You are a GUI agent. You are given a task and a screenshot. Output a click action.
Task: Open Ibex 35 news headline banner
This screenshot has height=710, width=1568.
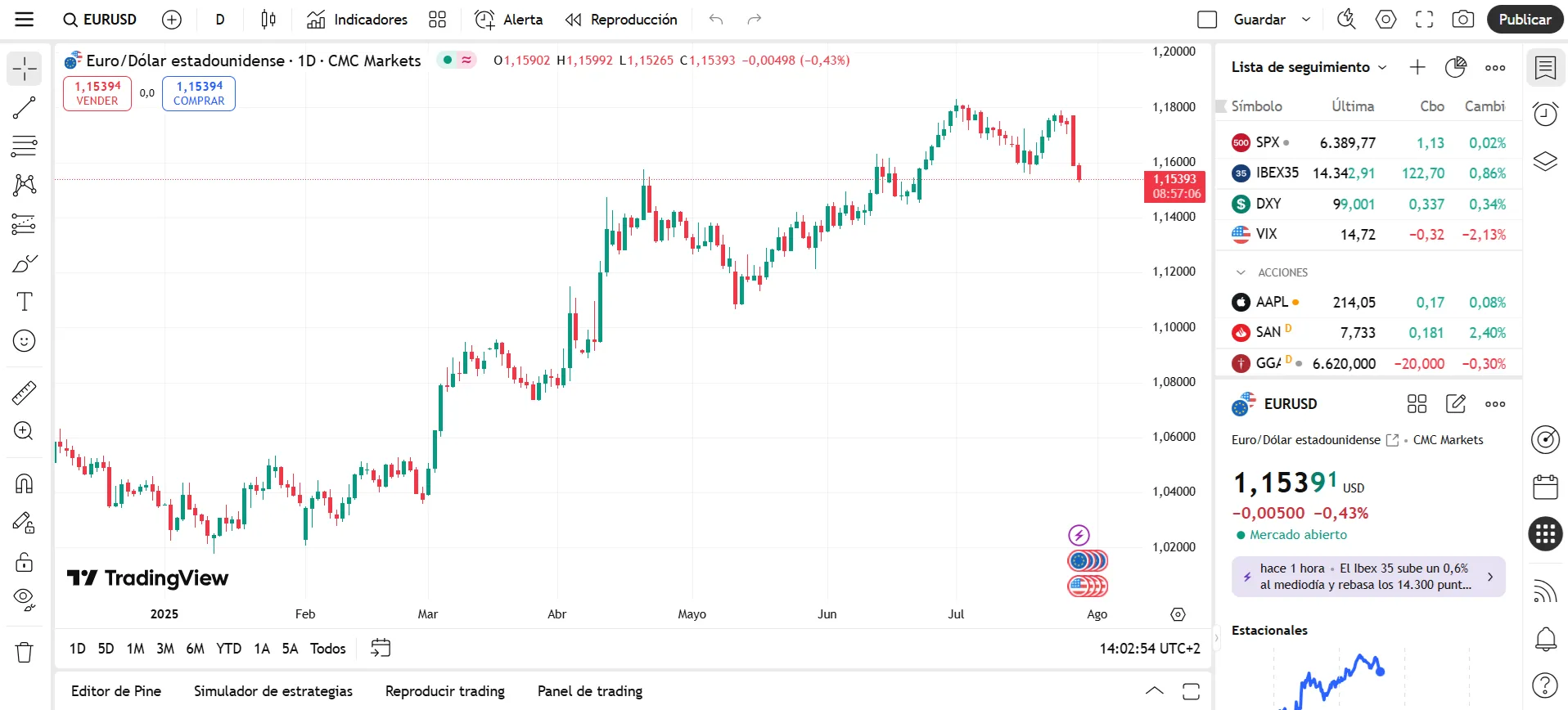click(1368, 577)
